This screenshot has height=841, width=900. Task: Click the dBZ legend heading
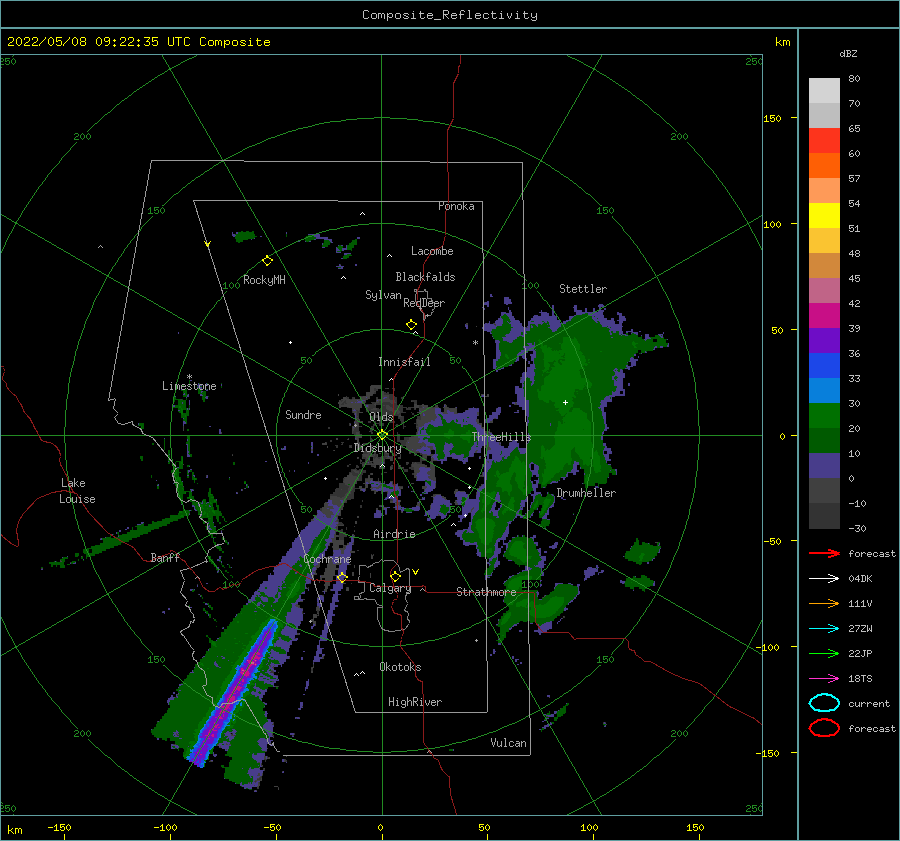point(848,53)
